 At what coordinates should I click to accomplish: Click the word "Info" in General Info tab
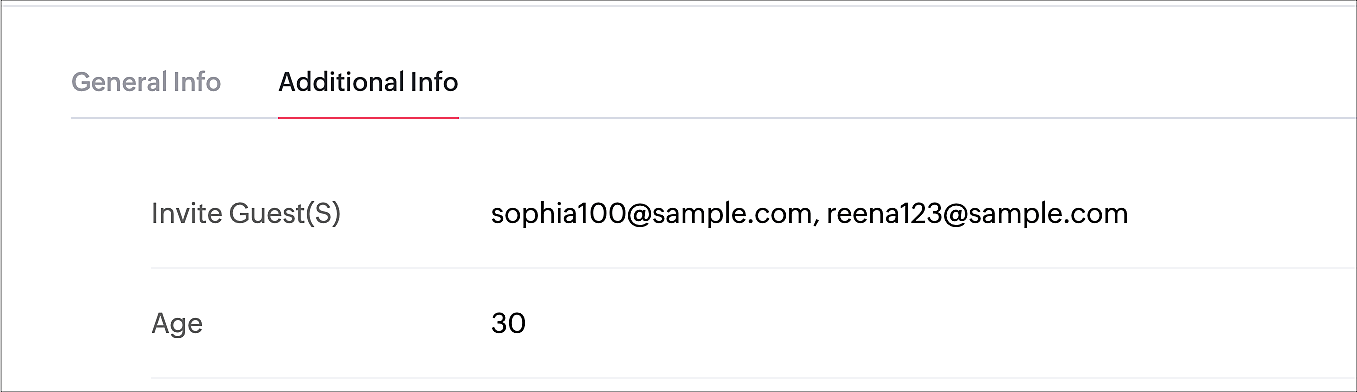(197, 82)
